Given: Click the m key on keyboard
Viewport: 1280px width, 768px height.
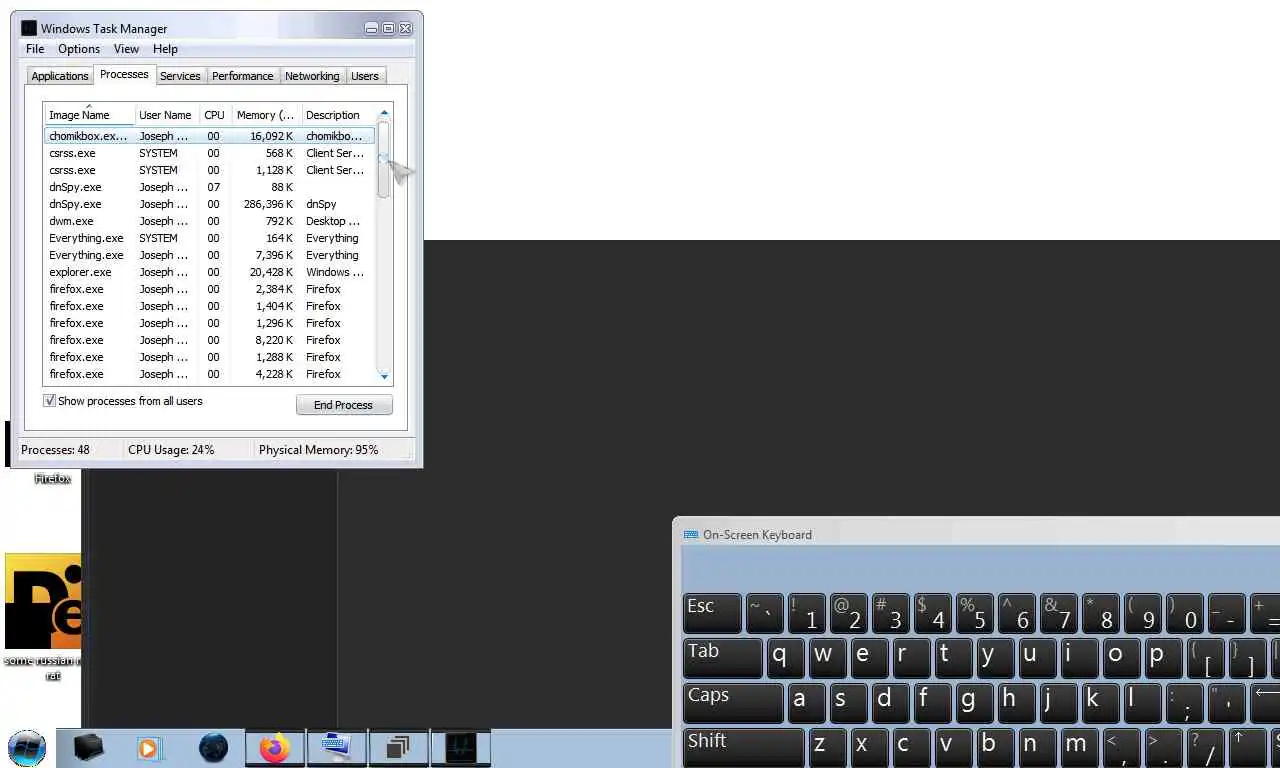Looking at the screenshot, I should [x=1078, y=748].
